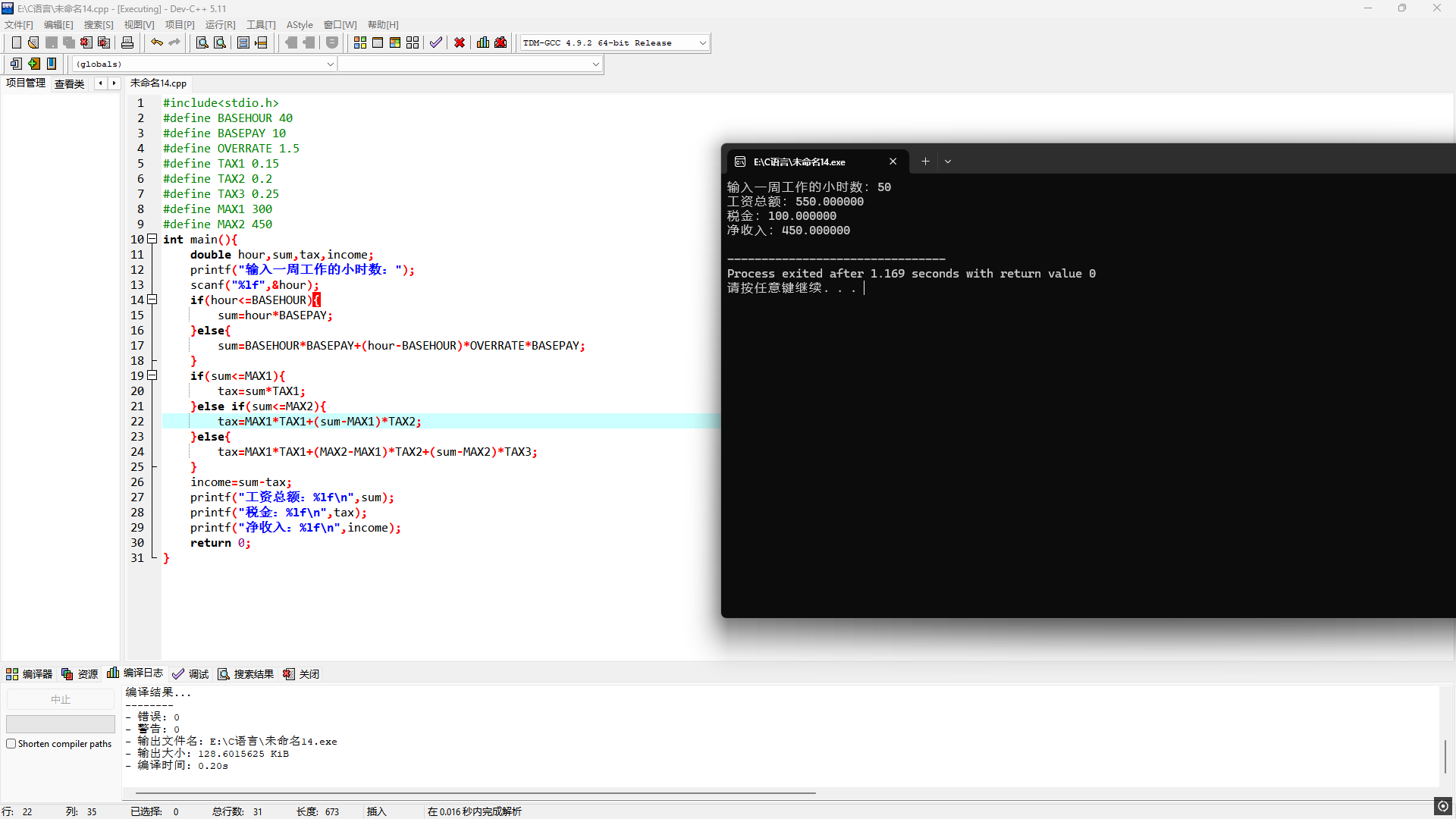Click the purple syntax check checkmark icon
This screenshot has height=819, width=1456.
[x=435, y=43]
